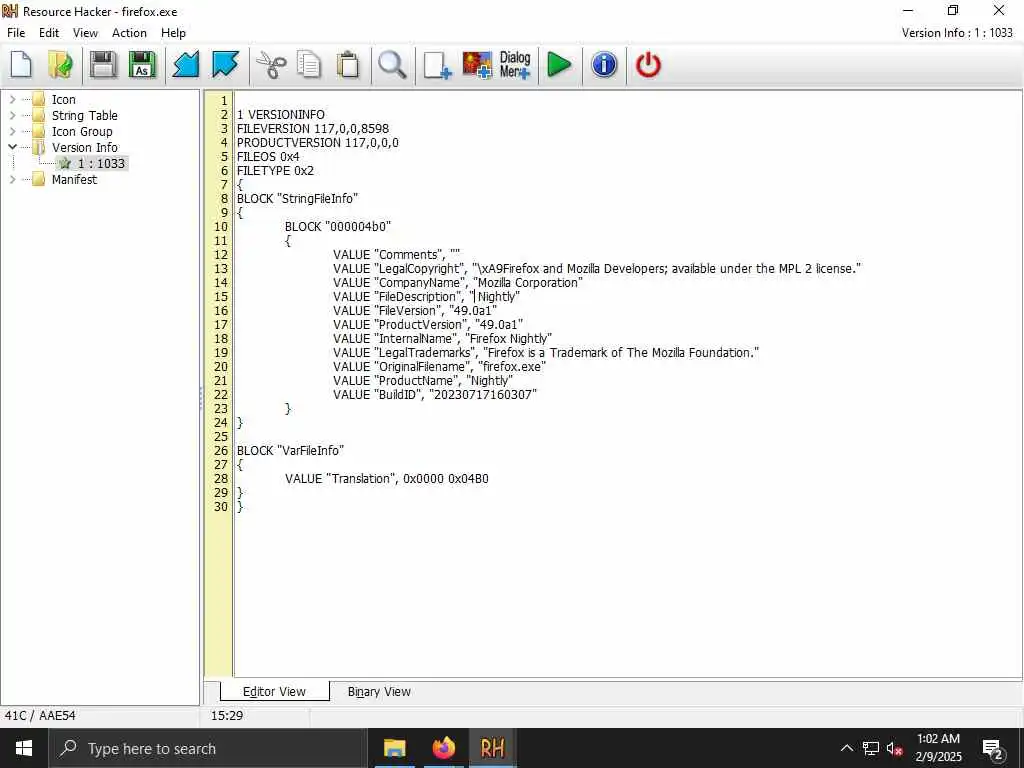This screenshot has width=1024, height=768.
Task: Click the PRODUCTVERSION 117,0,0,0 line
Action: click(x=317, y=142)
